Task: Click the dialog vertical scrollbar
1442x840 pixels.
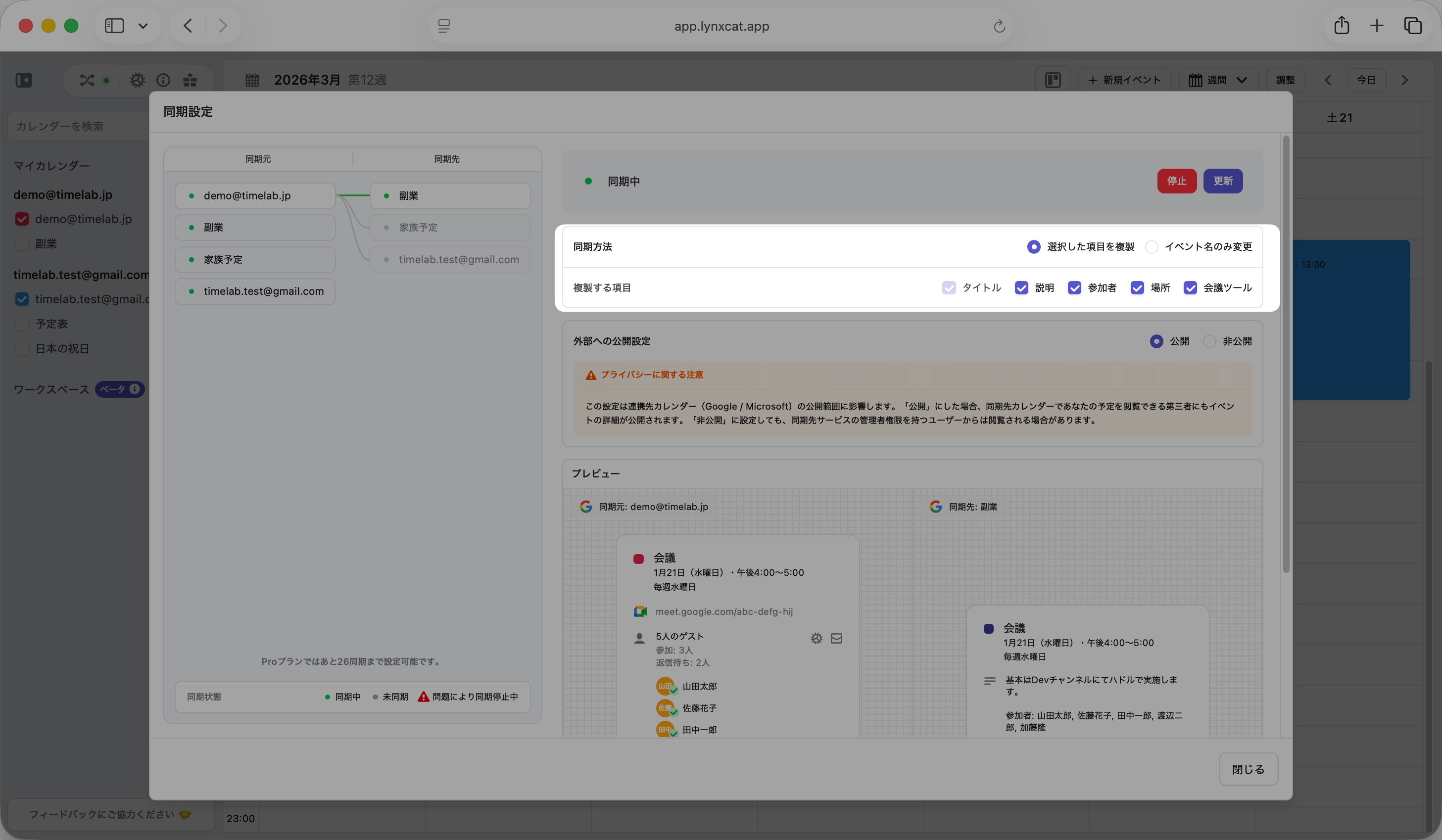Action: coord(1286,355)
